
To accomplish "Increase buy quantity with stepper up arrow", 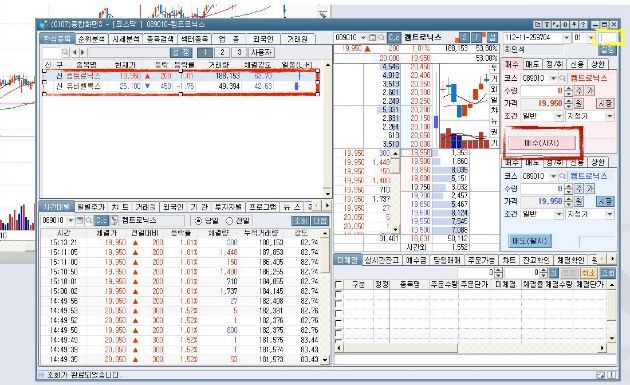I will tap(568, 89).
